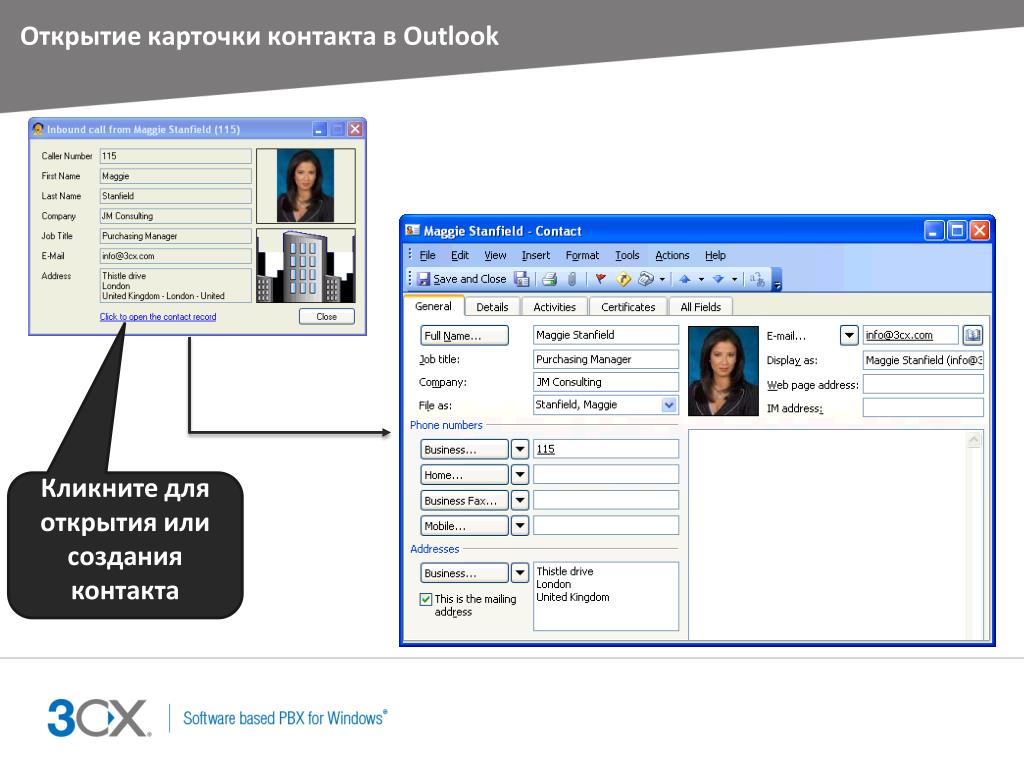Click company building image in Inbound call window
This screenshot has width=1024, height=768.
(306, 265)
